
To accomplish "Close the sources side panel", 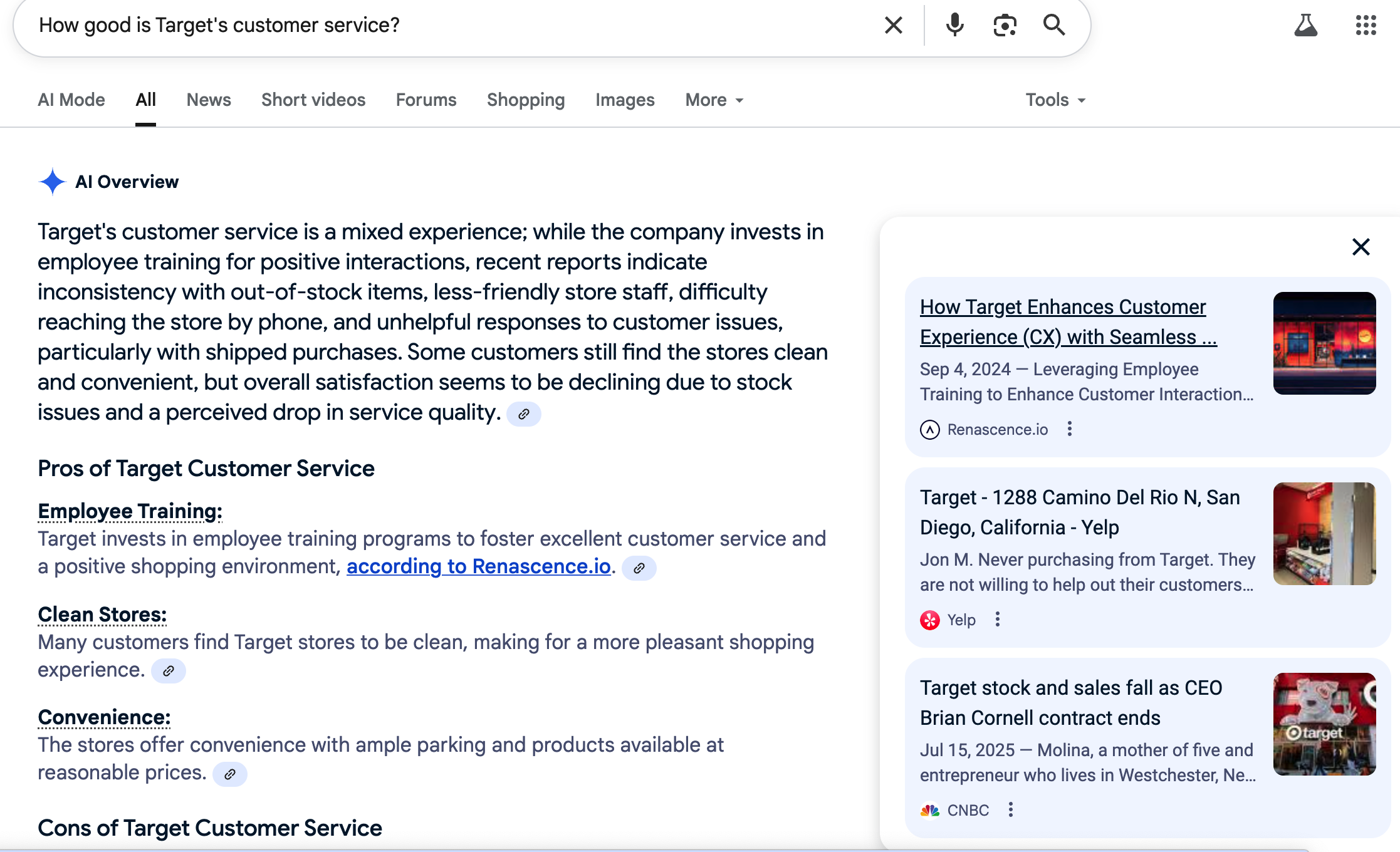I will [1361, 247].
